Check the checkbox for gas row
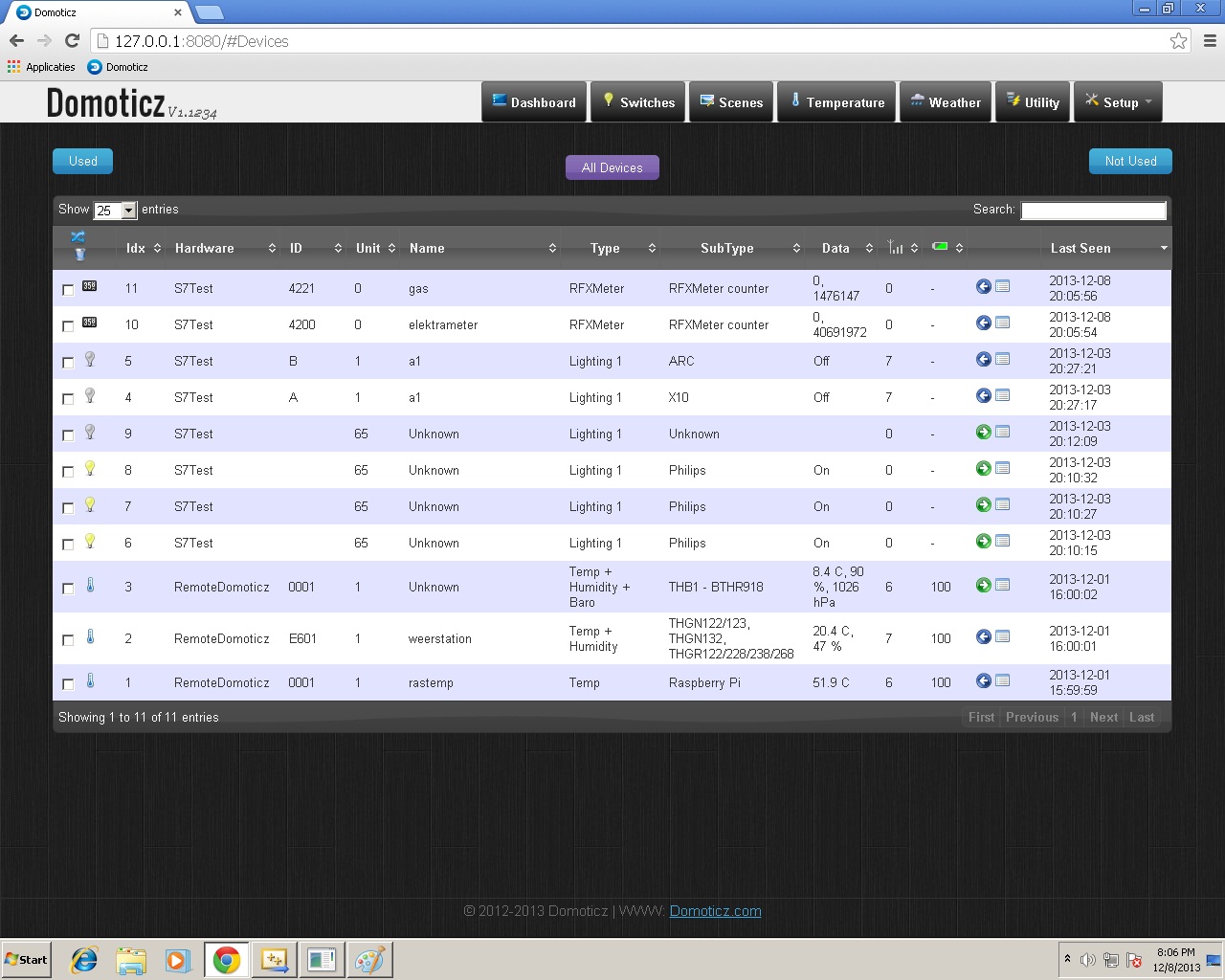The height and width of the screenshot is (980, 1225). coord(68,290)
